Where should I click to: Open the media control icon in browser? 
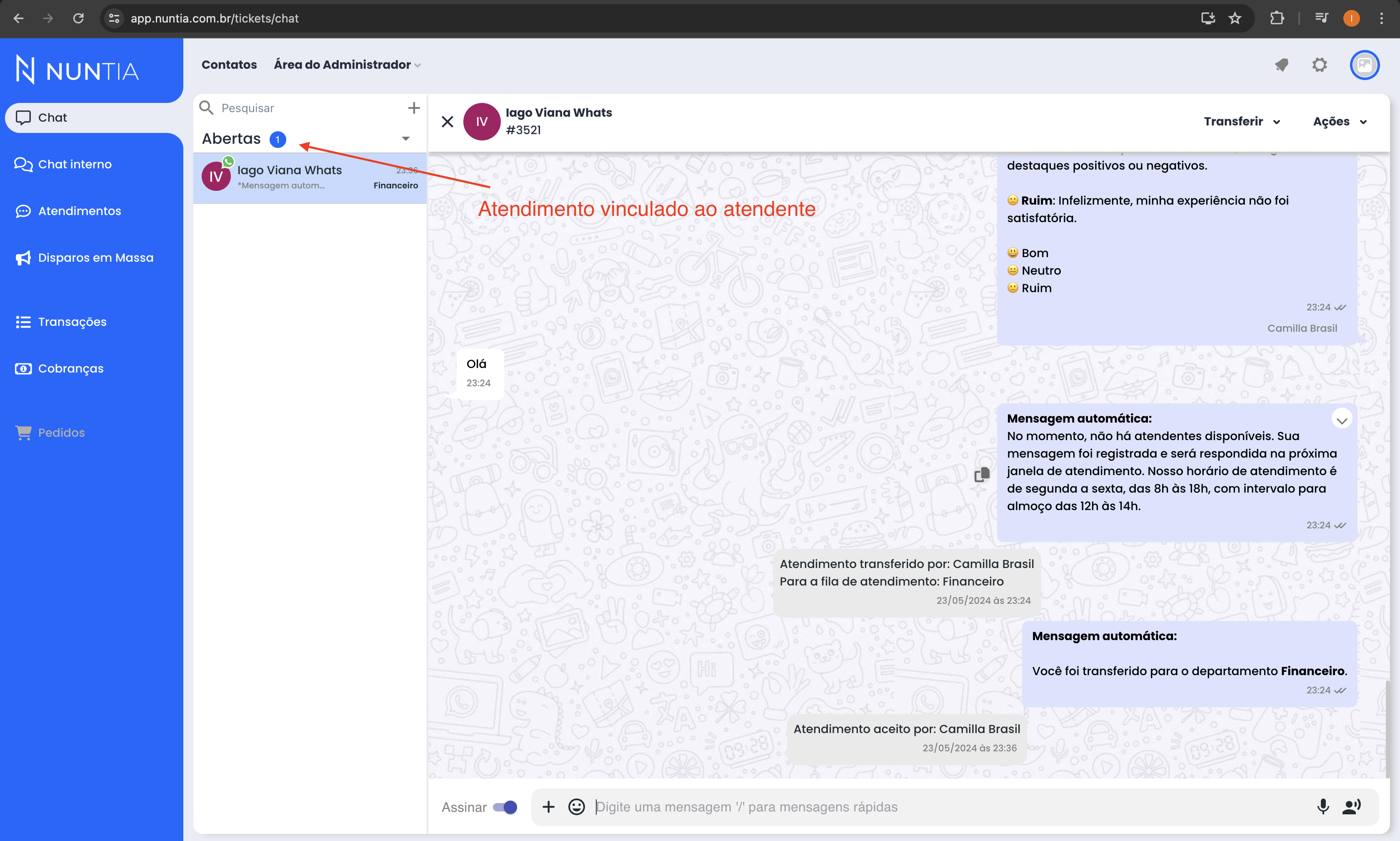[1321, 18]
